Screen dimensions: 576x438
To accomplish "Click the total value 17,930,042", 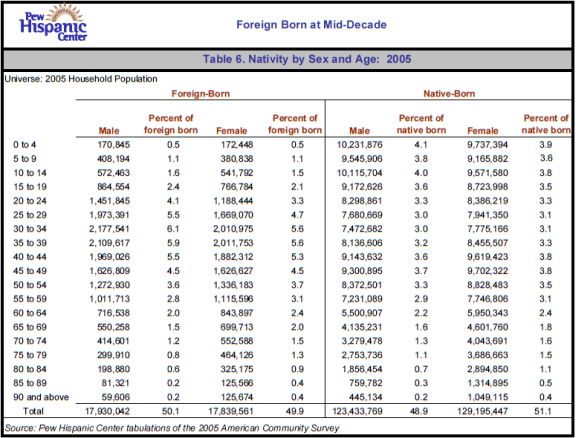I will (107, 411).
